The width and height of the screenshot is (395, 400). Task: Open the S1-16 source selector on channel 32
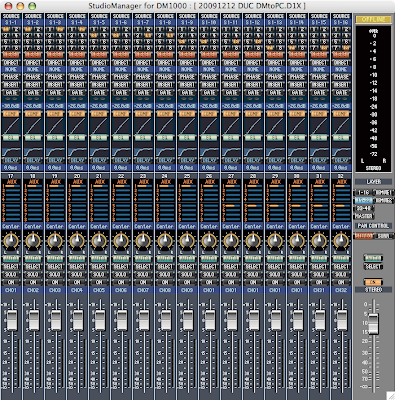coord(341,22)
